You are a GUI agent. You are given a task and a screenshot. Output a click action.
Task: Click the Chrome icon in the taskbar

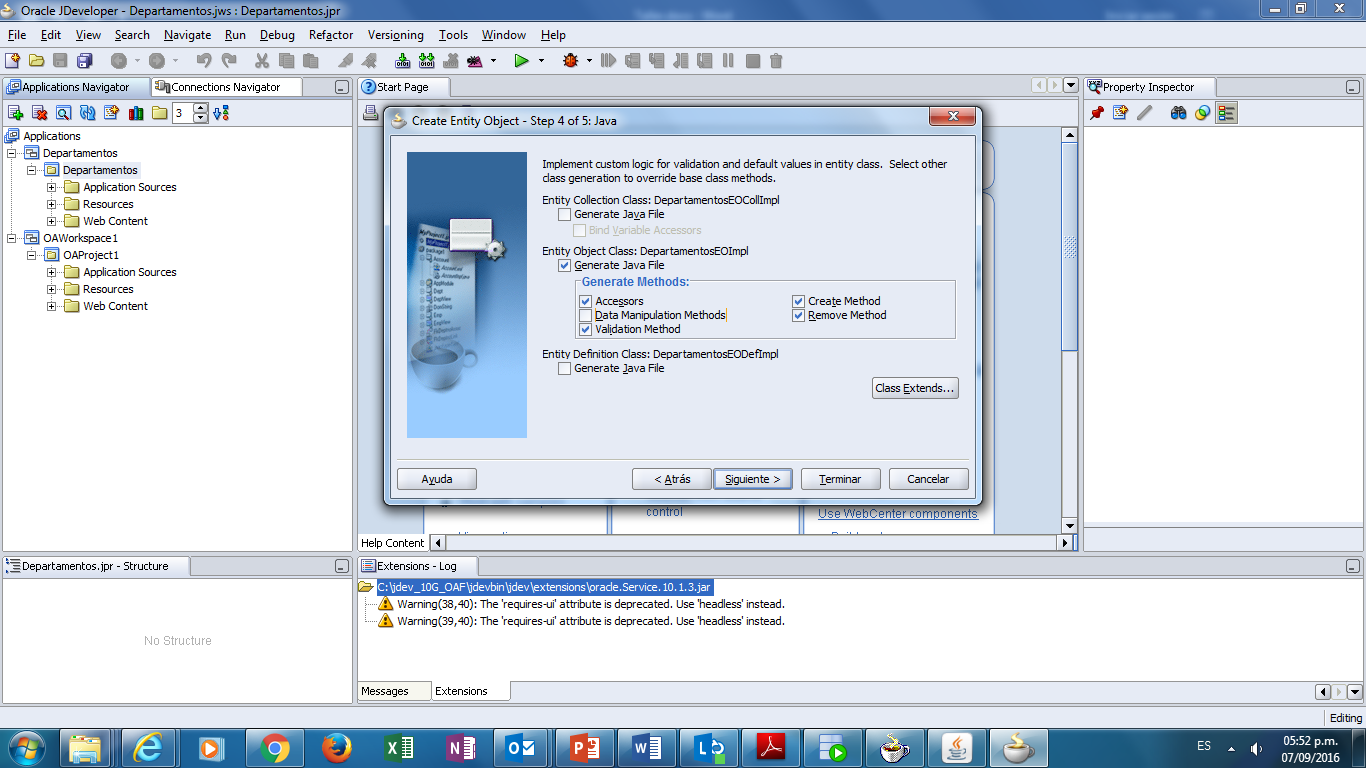[x=276, y=747]
